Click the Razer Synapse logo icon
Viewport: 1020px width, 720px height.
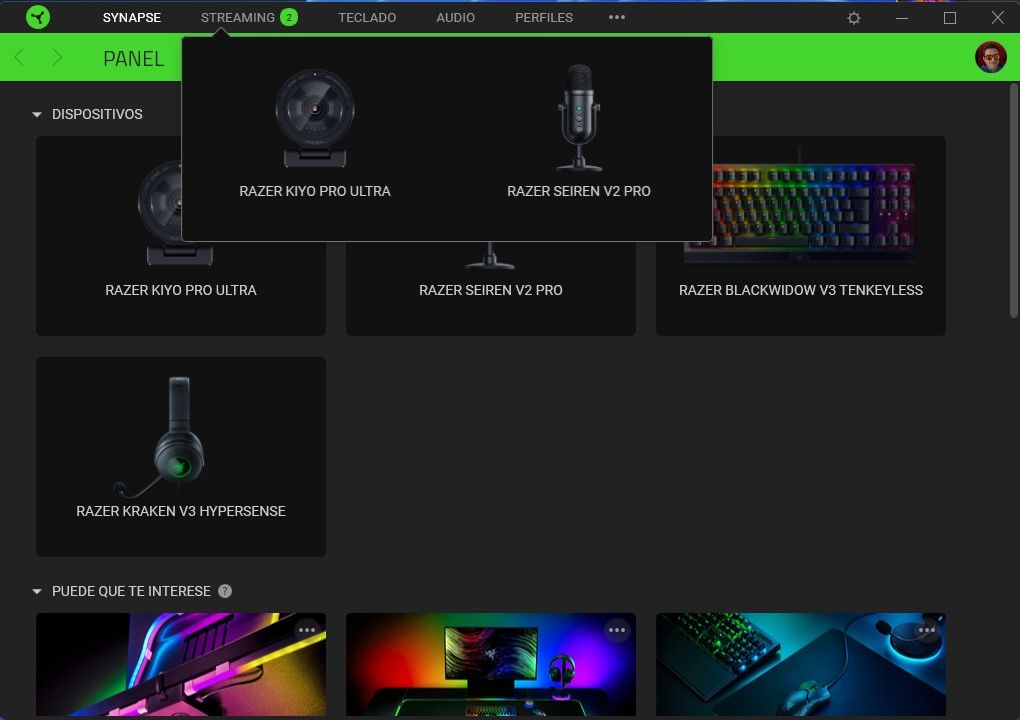tap(38, 17)
